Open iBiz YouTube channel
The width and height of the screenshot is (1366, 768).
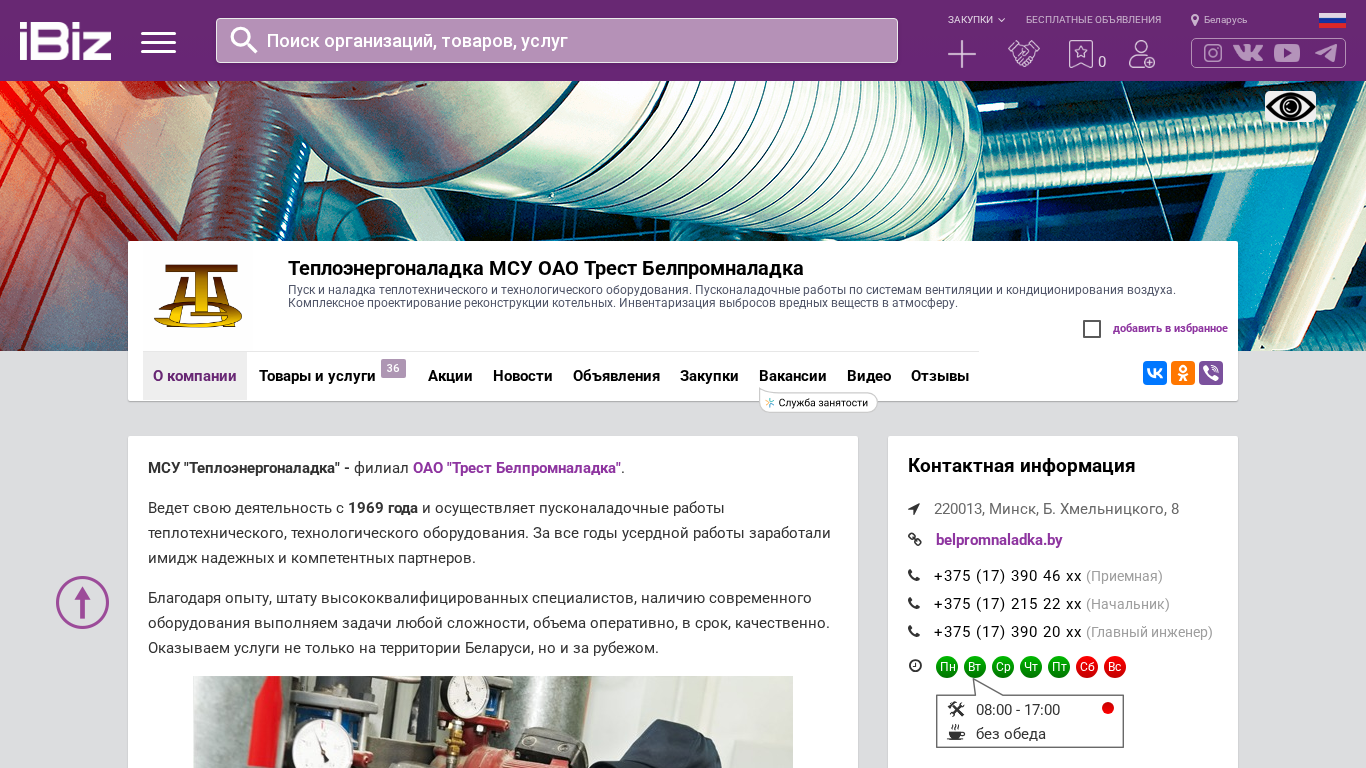point(1287,53)
